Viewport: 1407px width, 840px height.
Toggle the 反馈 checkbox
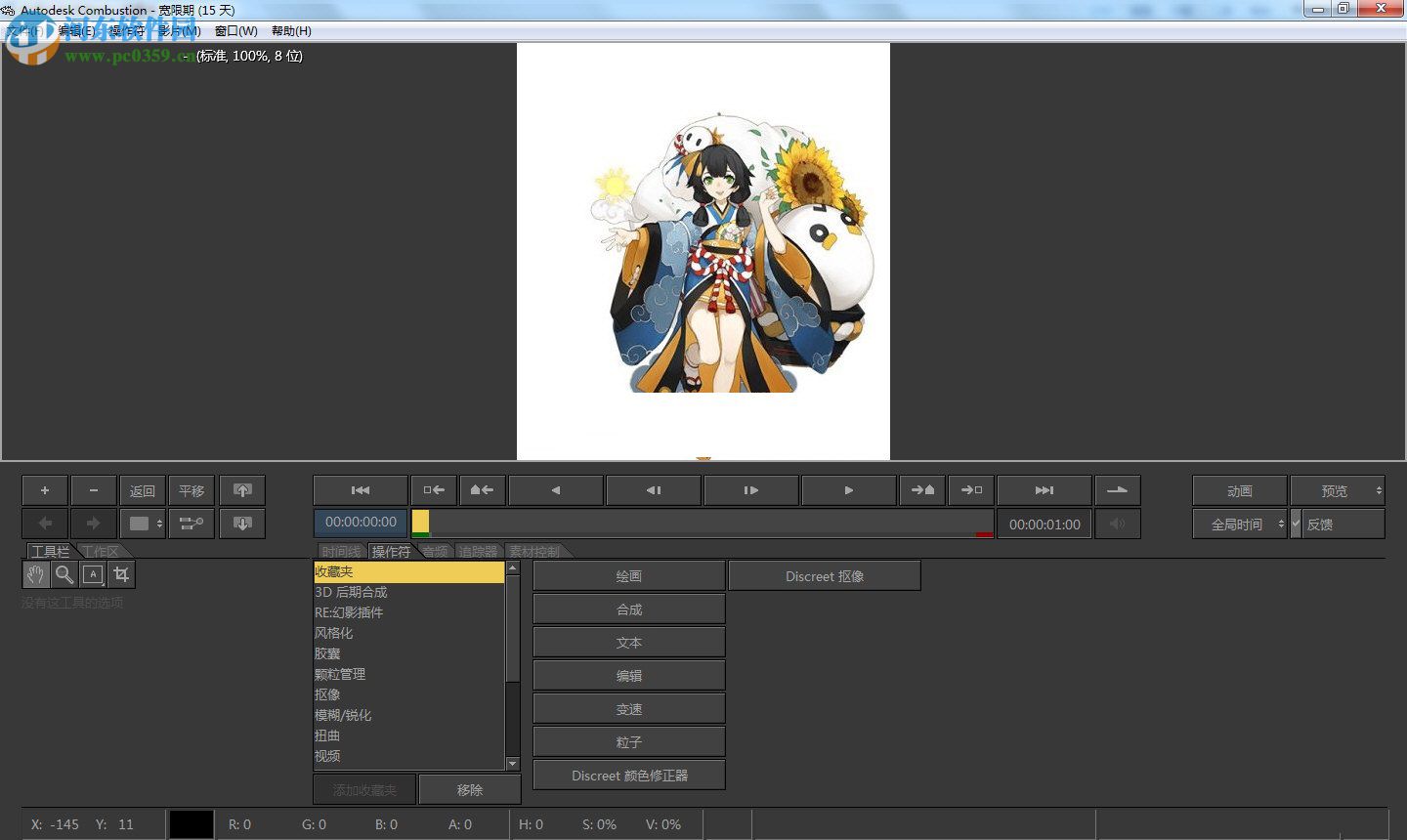[1297, 525]
